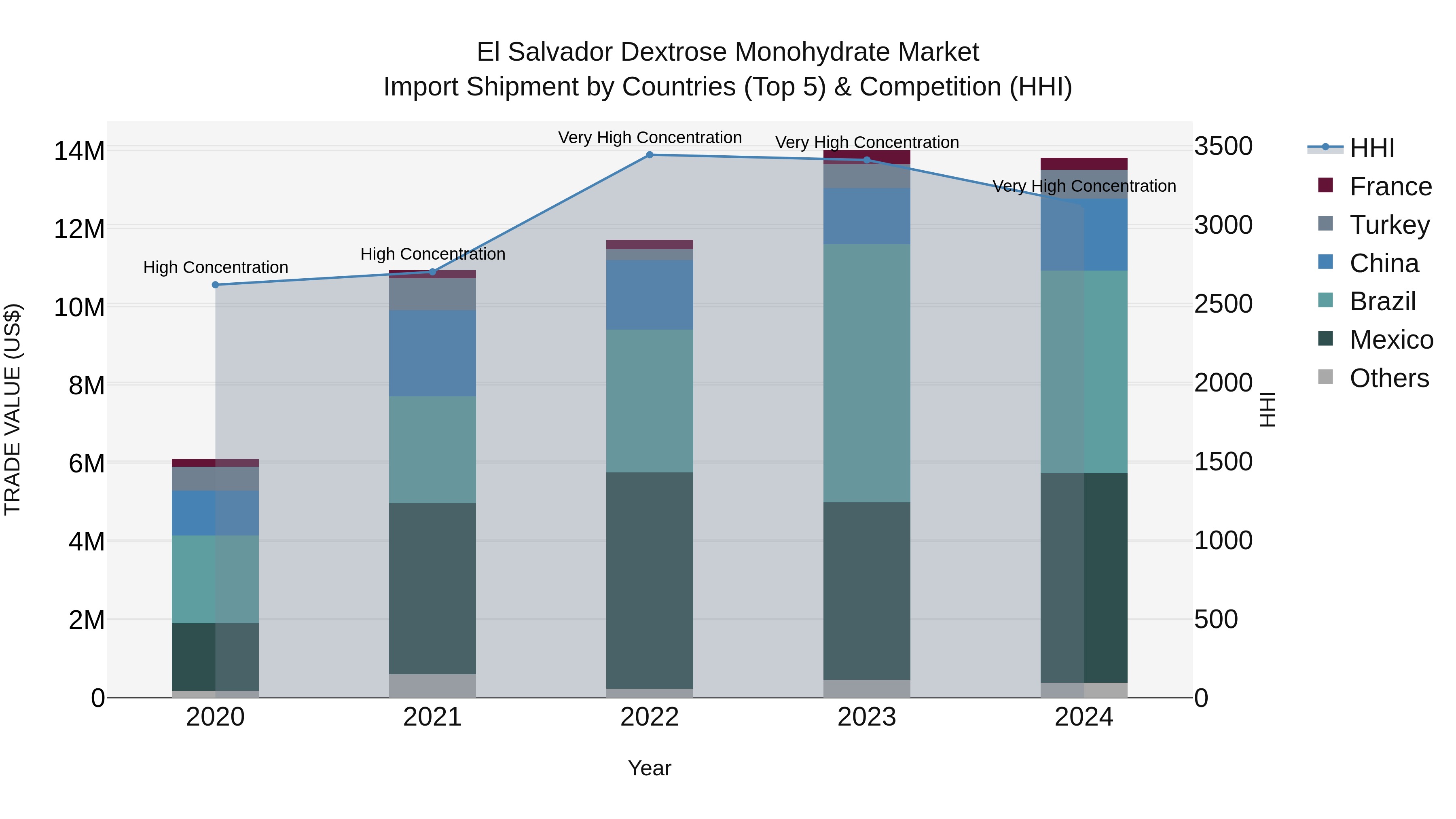1456x819 pixels.
Task: Click the China blue legend swatch
Action: (1325, 262)
